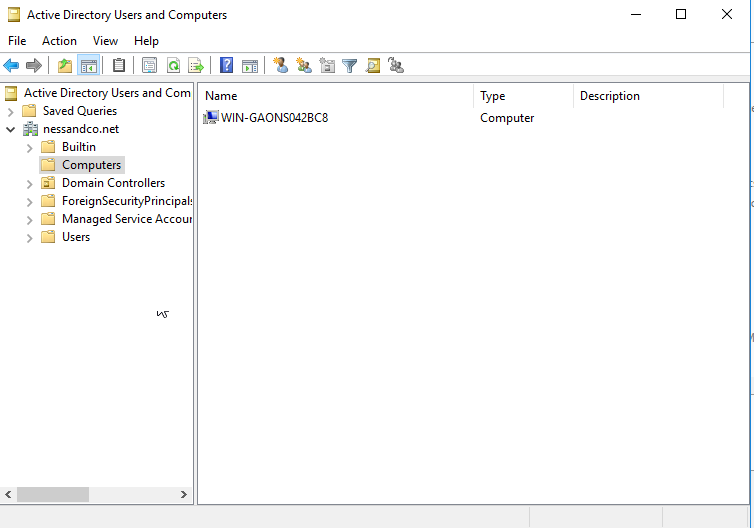This screenshot has height=528, width=754.
Task: Sort list by the Description column header
Action: [649, 96]
